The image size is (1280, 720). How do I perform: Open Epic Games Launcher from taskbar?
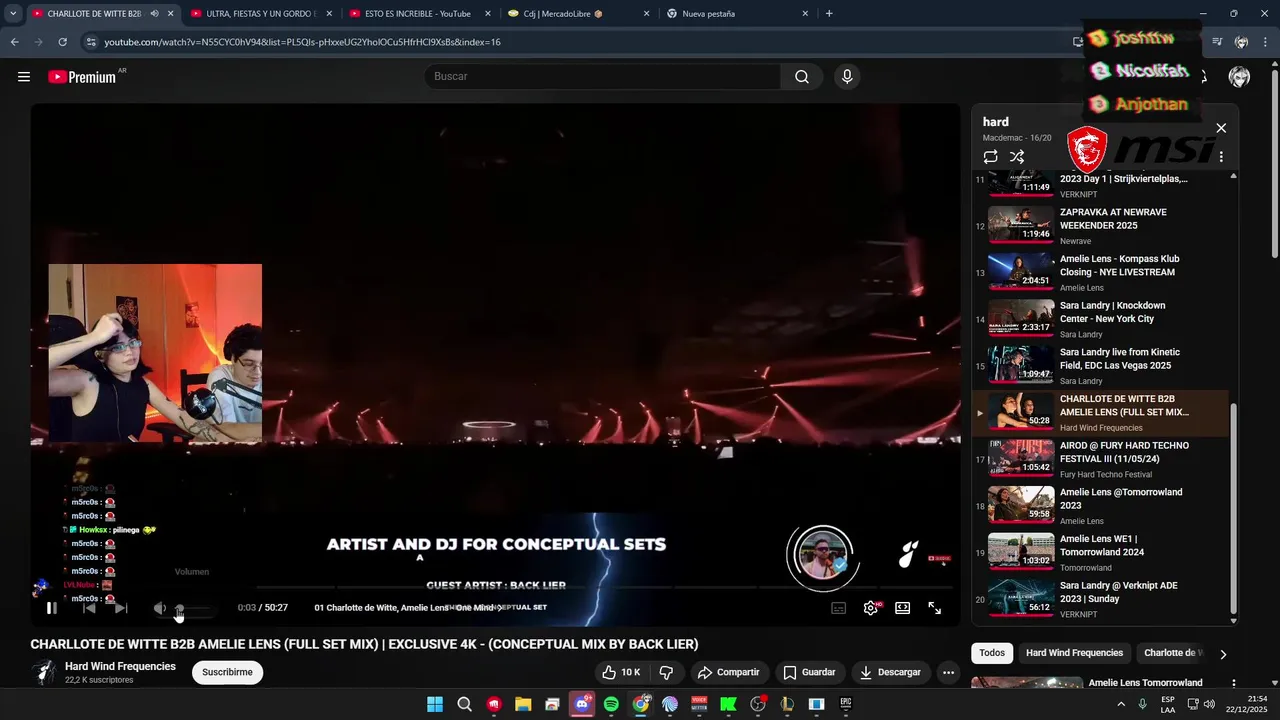pyautogui.click(x=846, y=704)
